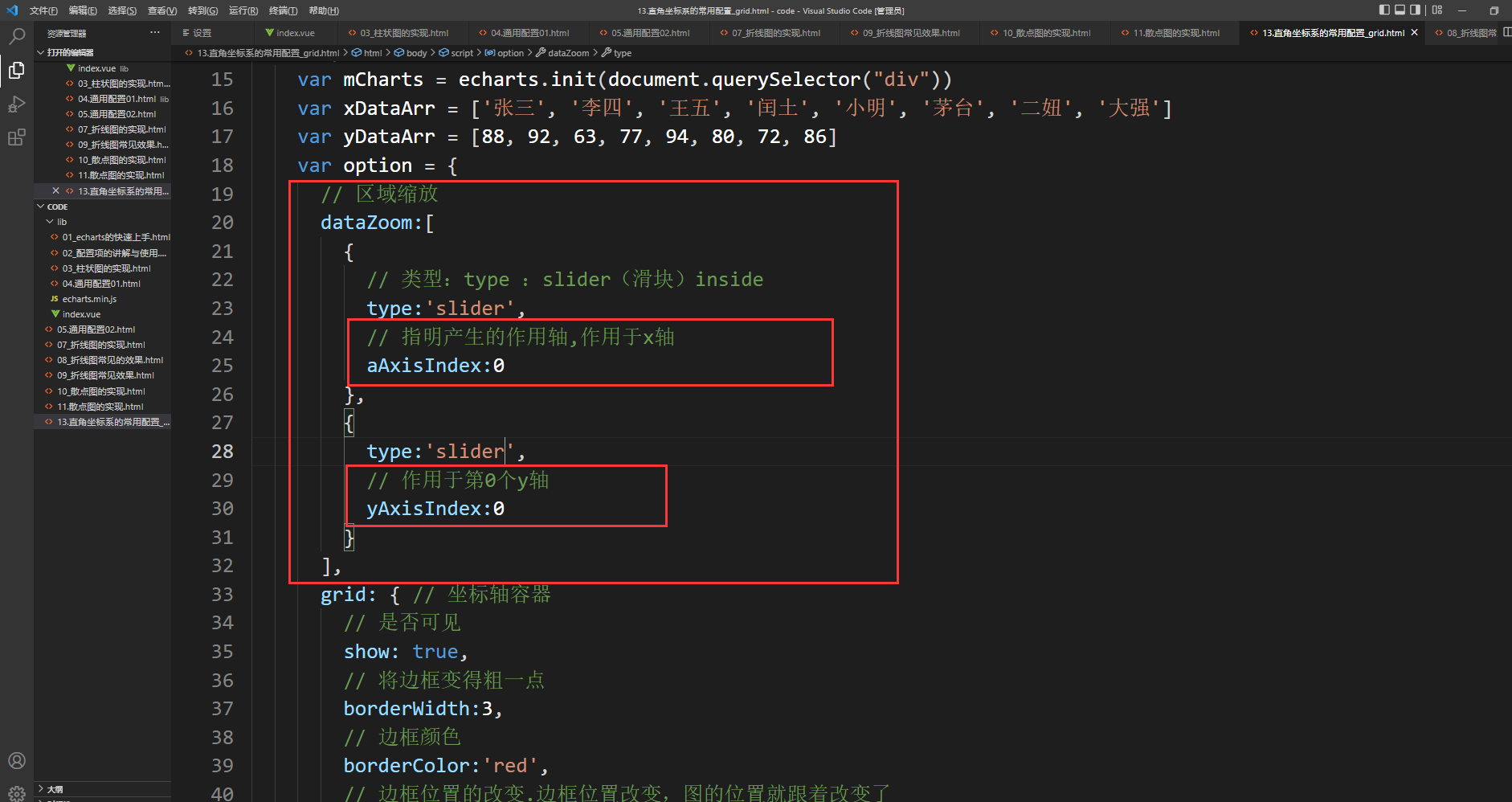Open the 编辑(E) menu

(83, 10)
